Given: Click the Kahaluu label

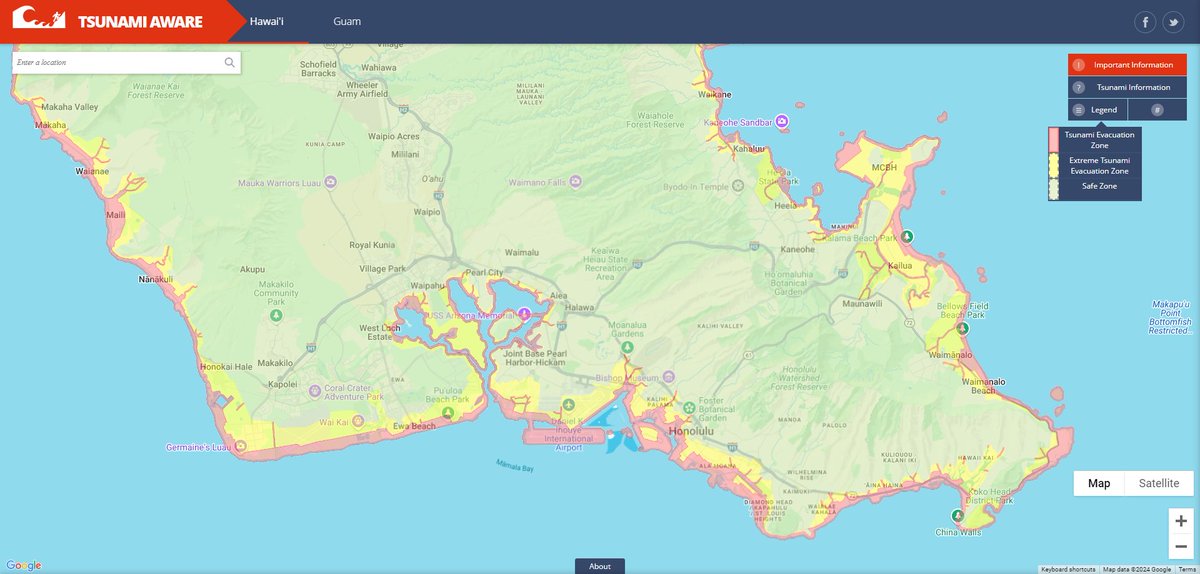Looking at the screenshot, I should coord(749,149).
